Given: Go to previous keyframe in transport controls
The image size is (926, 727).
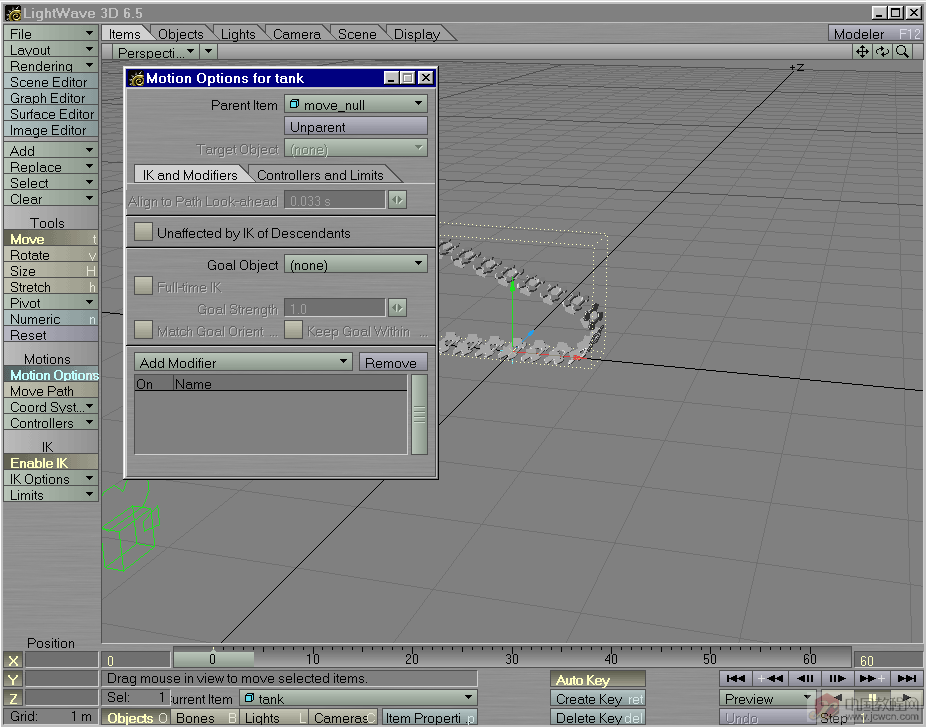Looking at the screenshot, I should 770,679.
